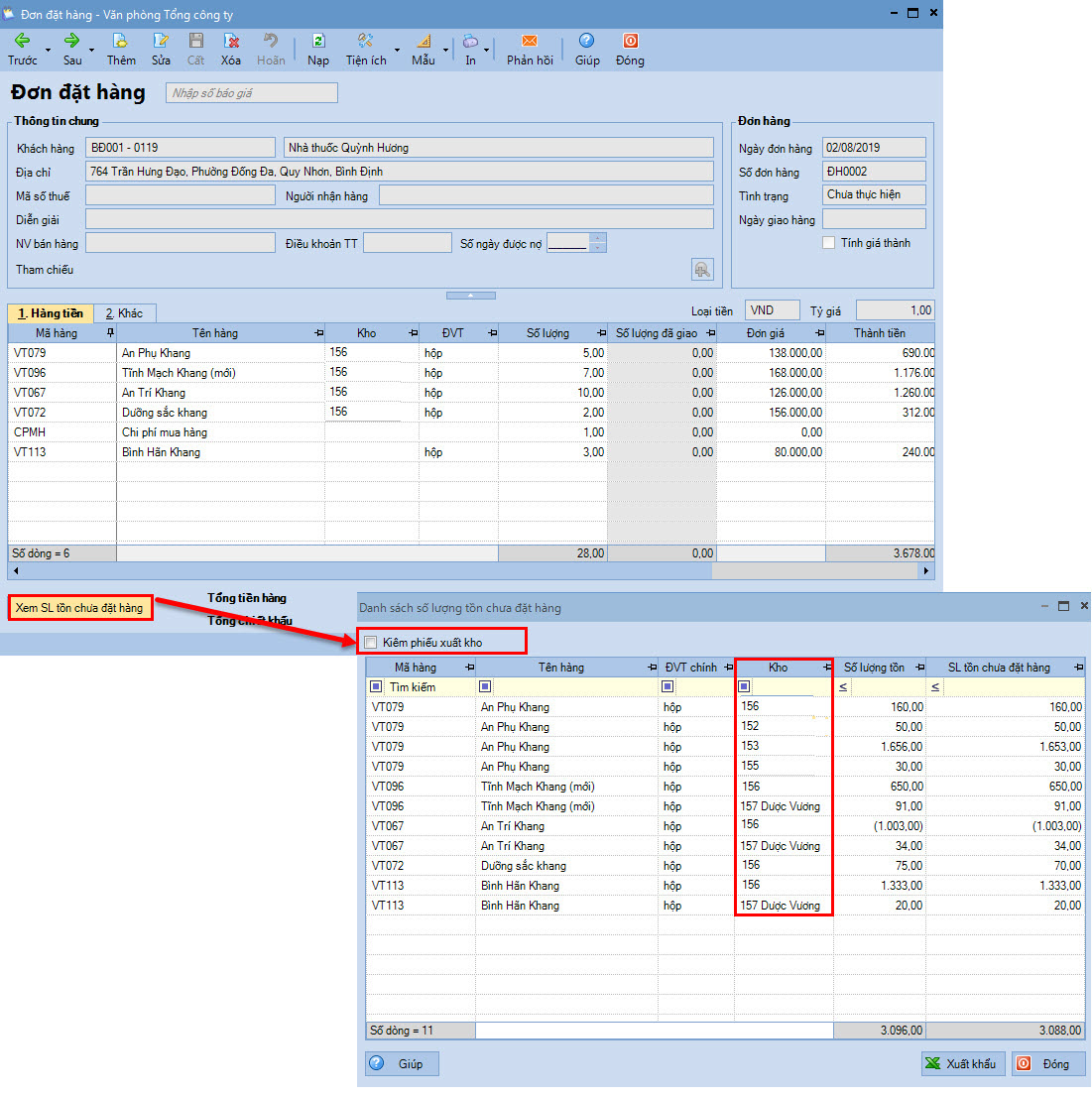Click the Xuất khẩu export button
This screenshot has width=1092, height=1096.
coord(961,1063)
